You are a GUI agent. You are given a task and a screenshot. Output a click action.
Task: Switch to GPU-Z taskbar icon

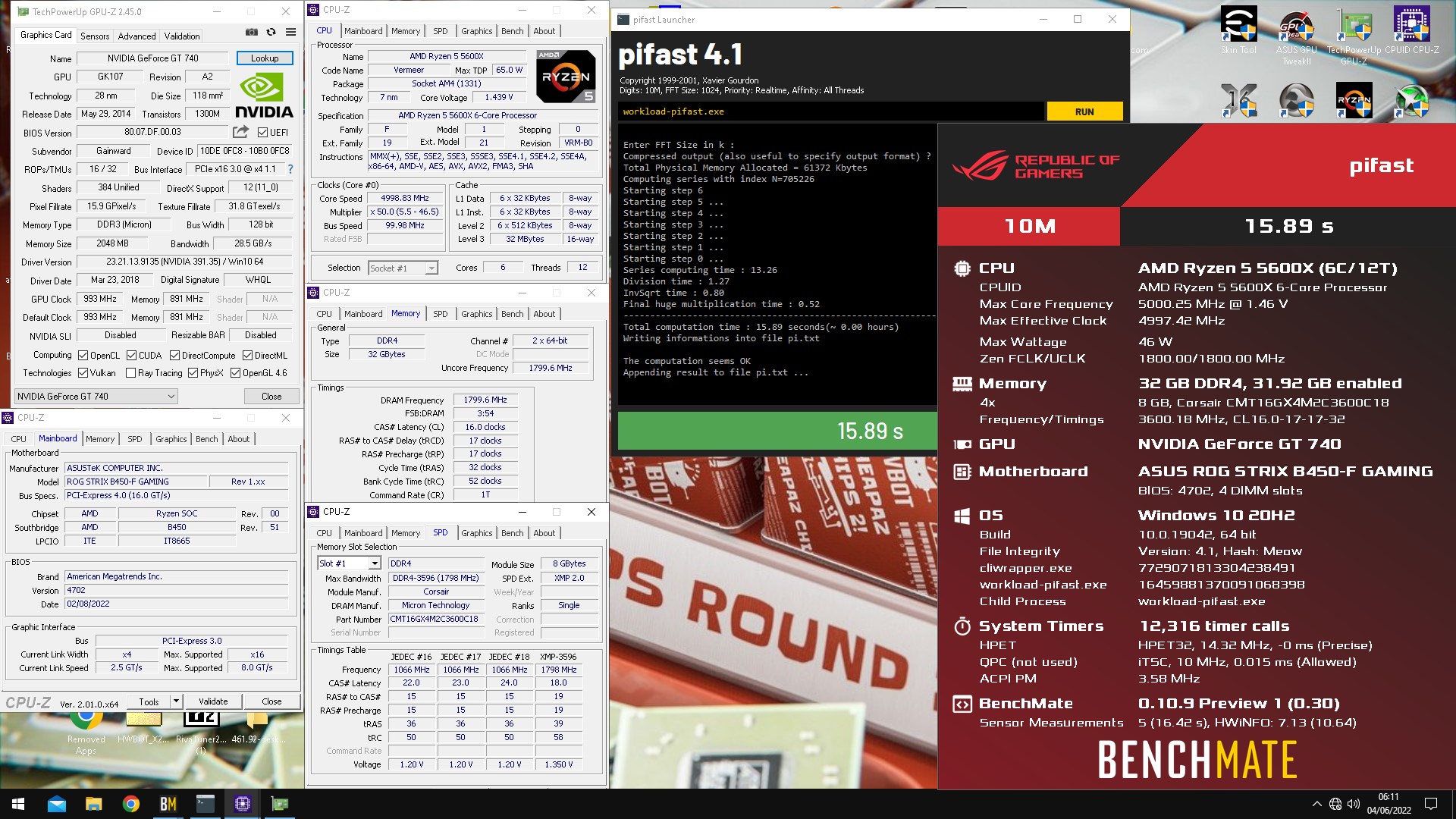(279, 804)
